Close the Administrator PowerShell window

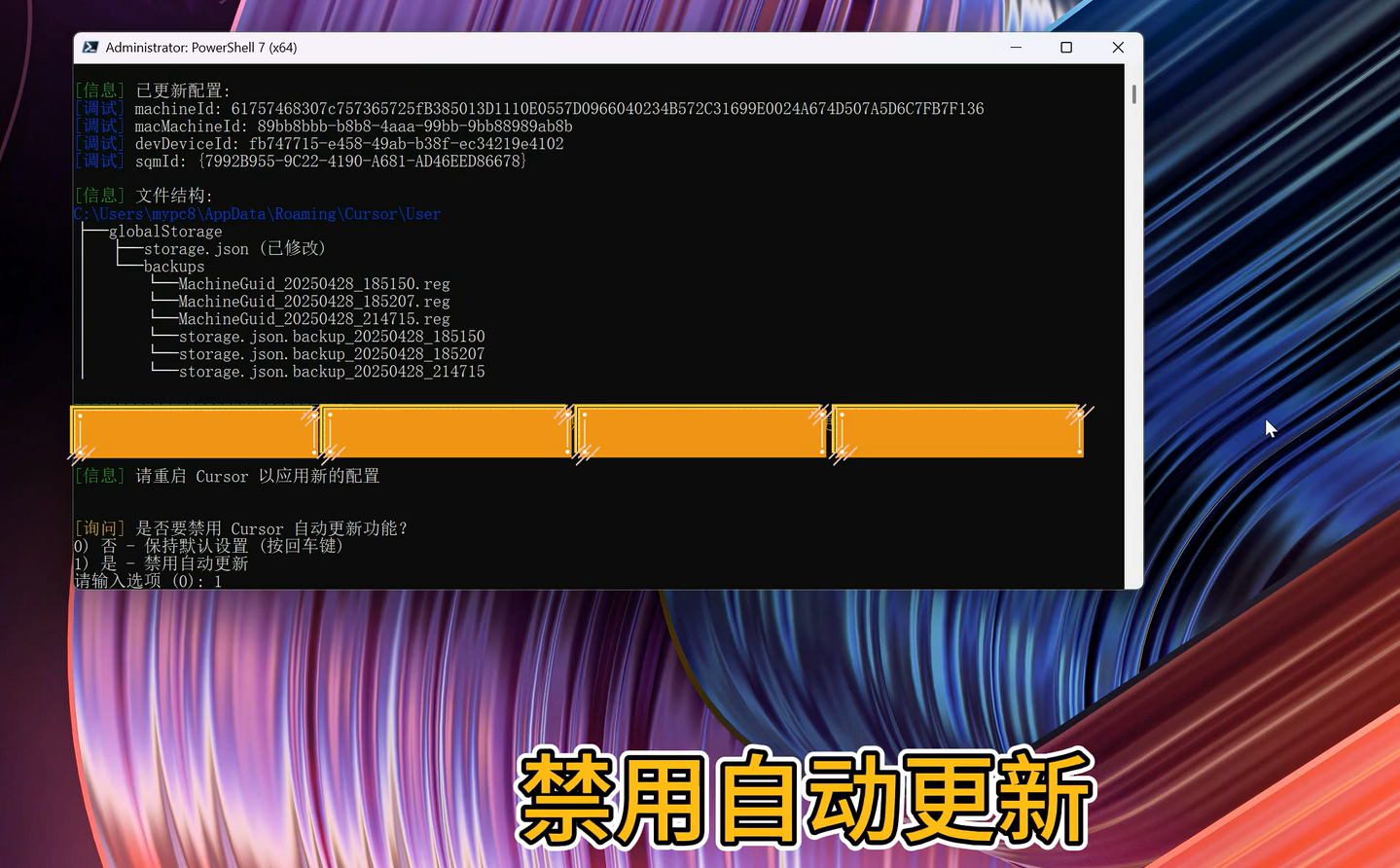coord(1118,47)
